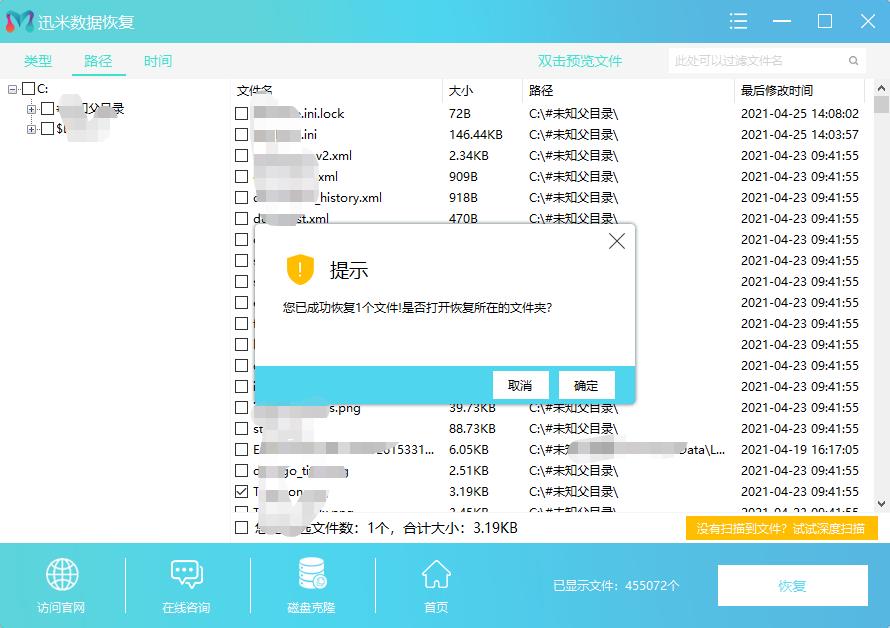Select the 磁盘克隆 disk icon
This screenshot has width=890, height=628.
tap(310, 573)
